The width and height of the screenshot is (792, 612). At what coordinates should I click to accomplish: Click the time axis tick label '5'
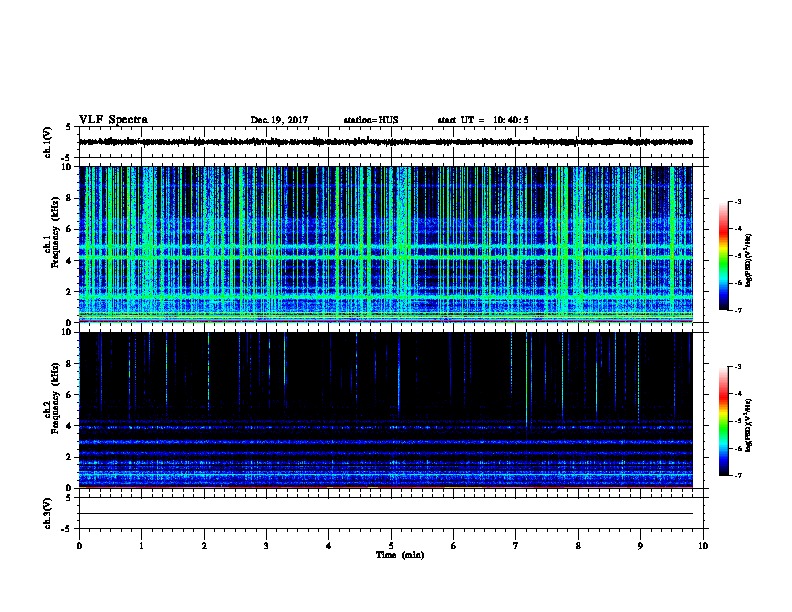click(x=391, y=545)
